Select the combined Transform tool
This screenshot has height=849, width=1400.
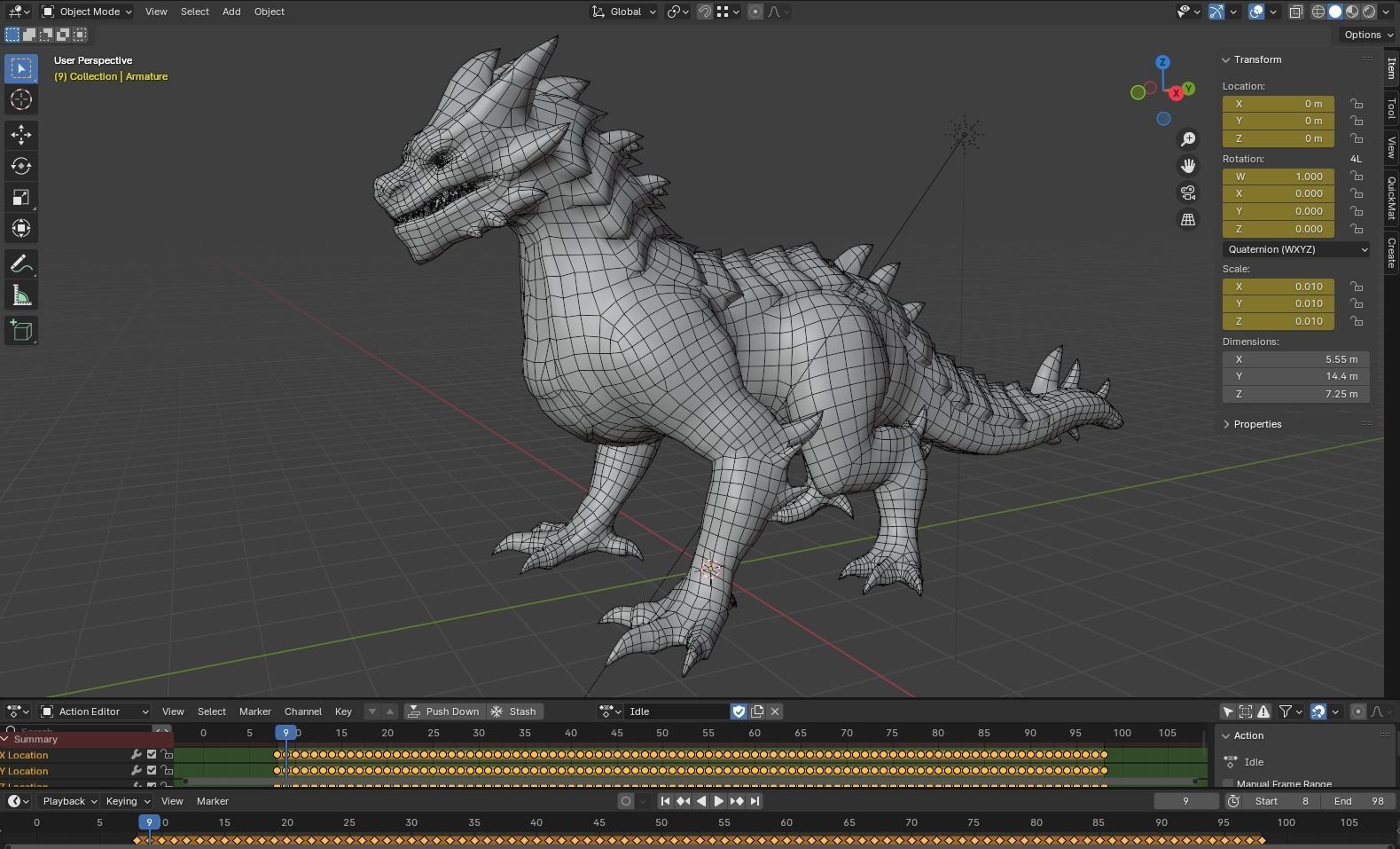click(x=21, y=228)
